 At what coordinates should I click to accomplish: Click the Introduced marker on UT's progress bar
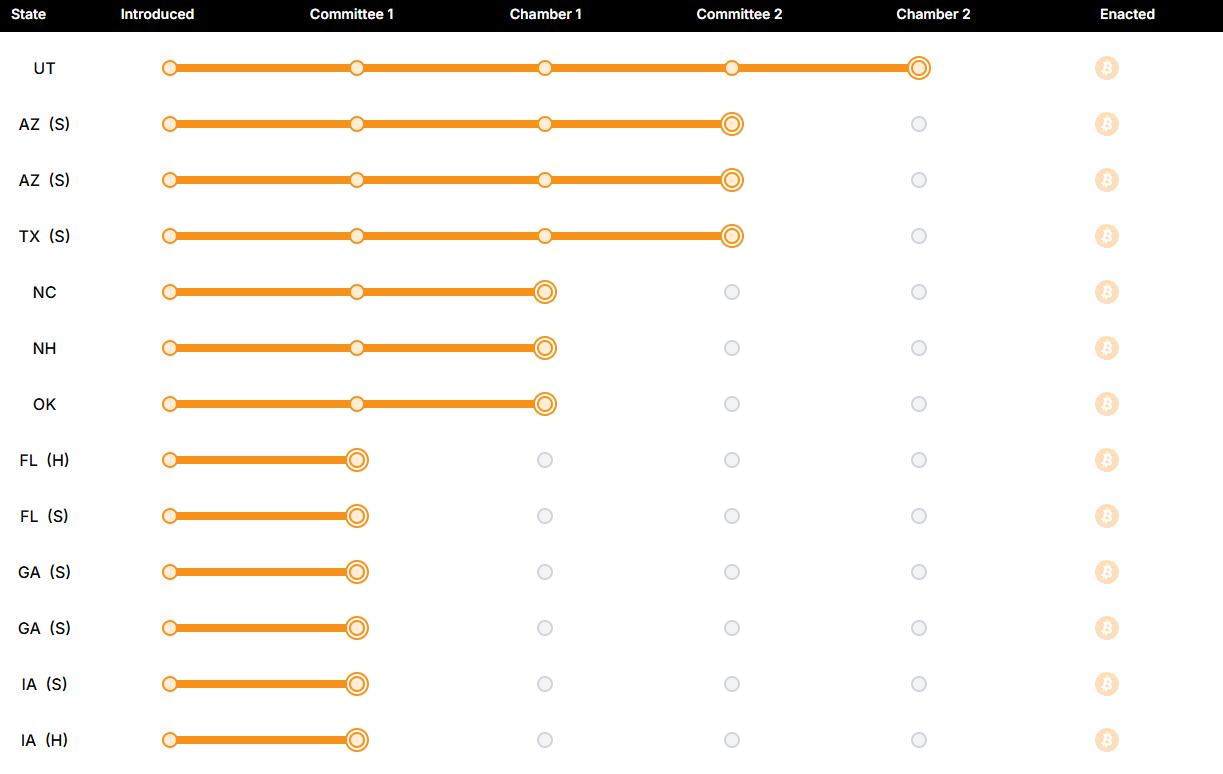(170, 68)
